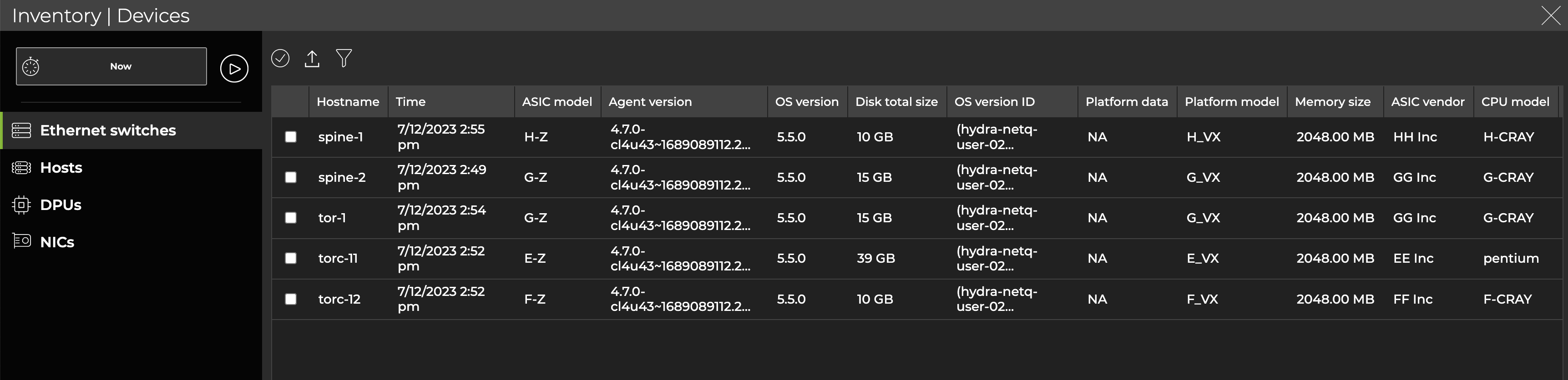Check the checkbox for spine-1 row

click(x=290, y=137)
